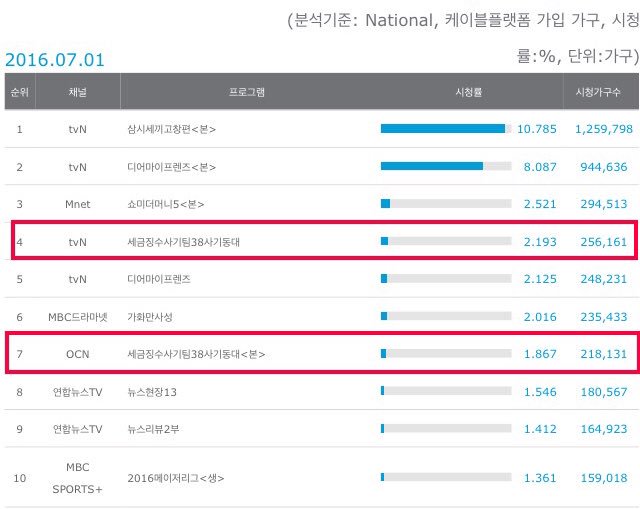Screen dimensions: 640x509
Task: Click tvN in rank 5 row
Action: click(78, 279)
